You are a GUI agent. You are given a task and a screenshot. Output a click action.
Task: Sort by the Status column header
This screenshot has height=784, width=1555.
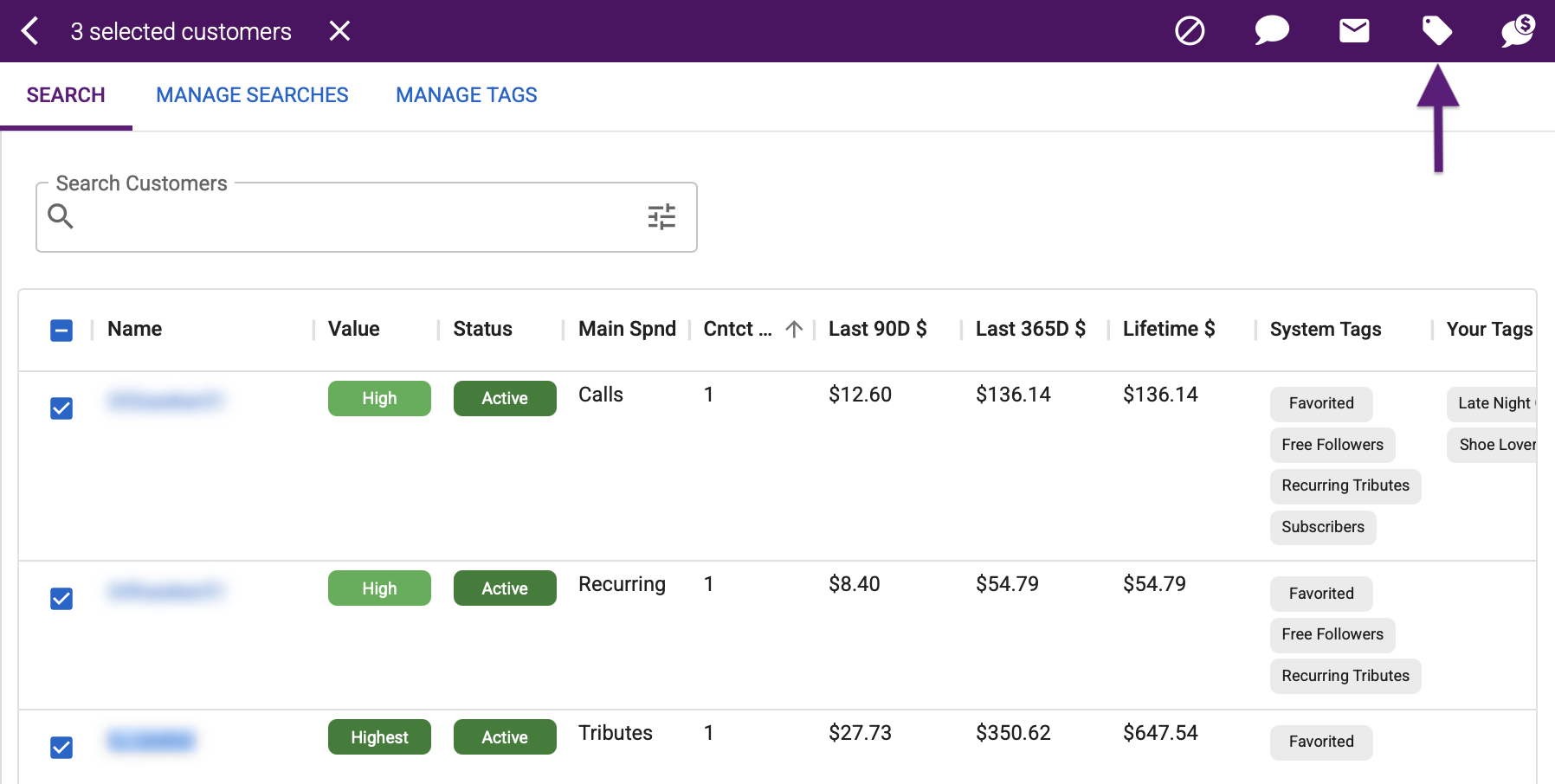(483, 329)
